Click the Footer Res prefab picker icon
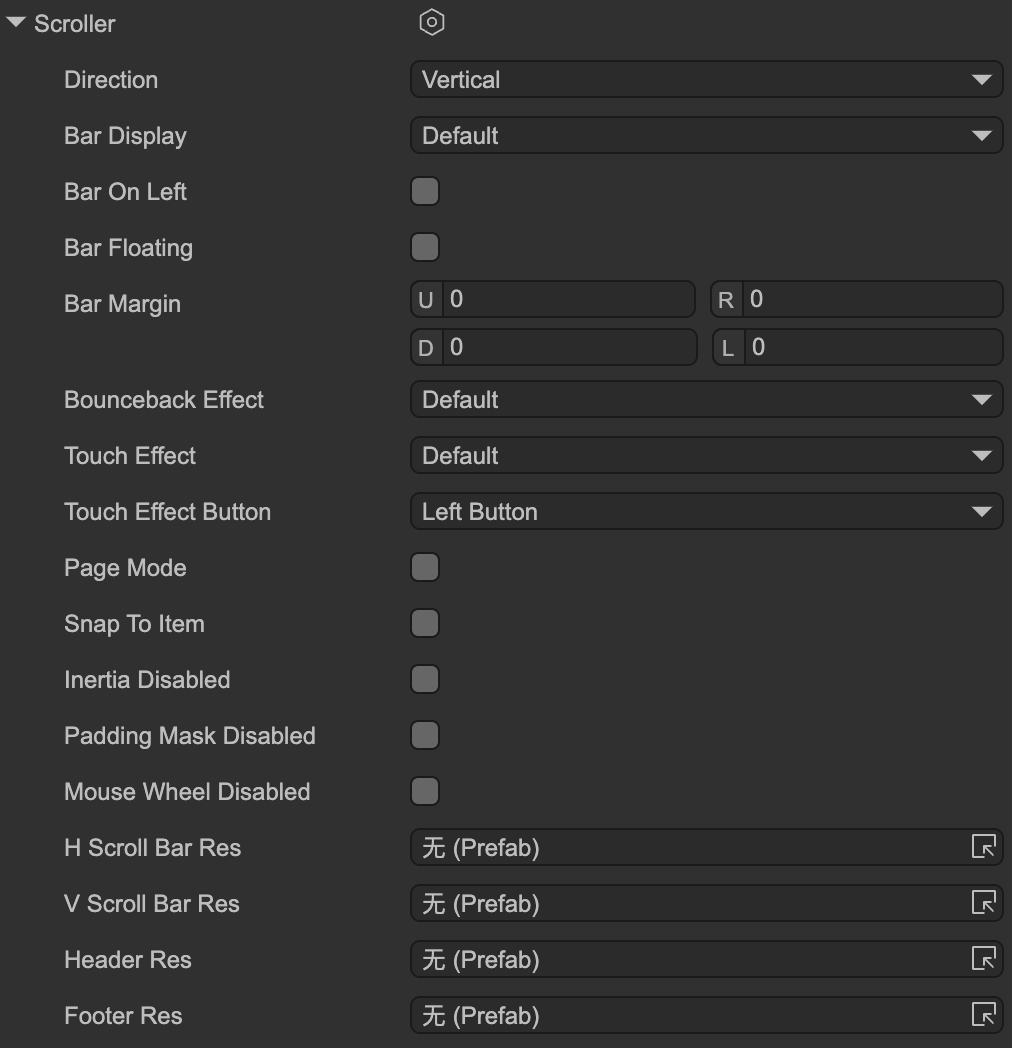The image size is (1012, 1048). tap(983, 1016)
